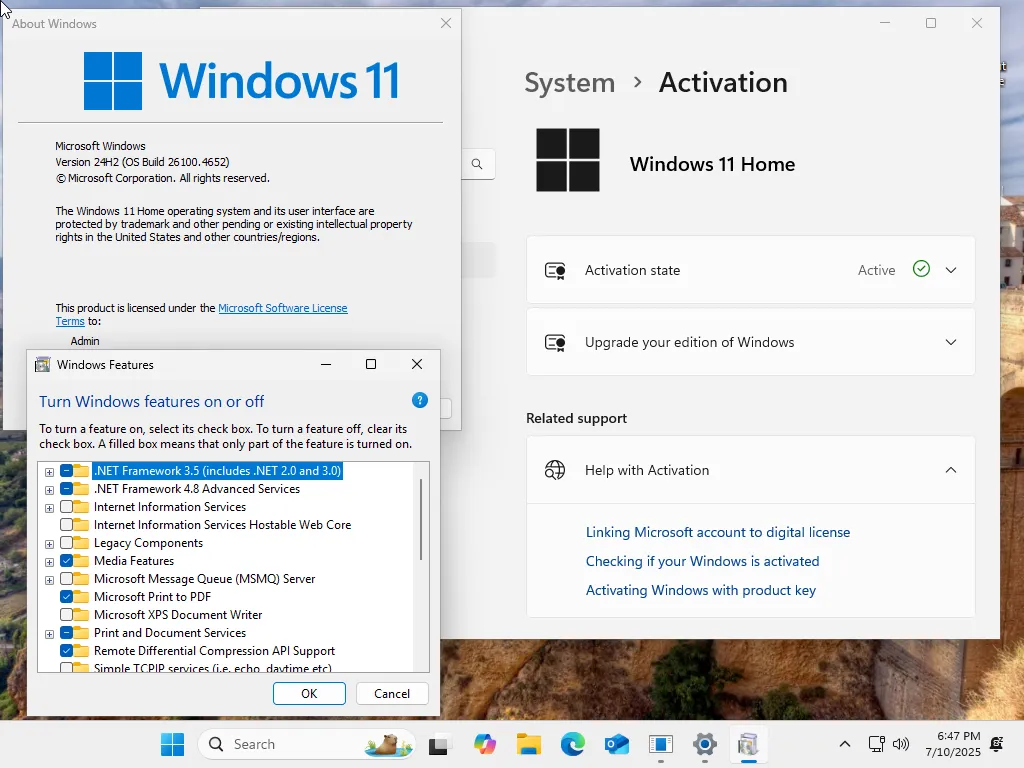Image resolution: width=1024 pixels, height=768 pixels.
Task: Open Outlook from the taskbar
Action: (616, 744)
